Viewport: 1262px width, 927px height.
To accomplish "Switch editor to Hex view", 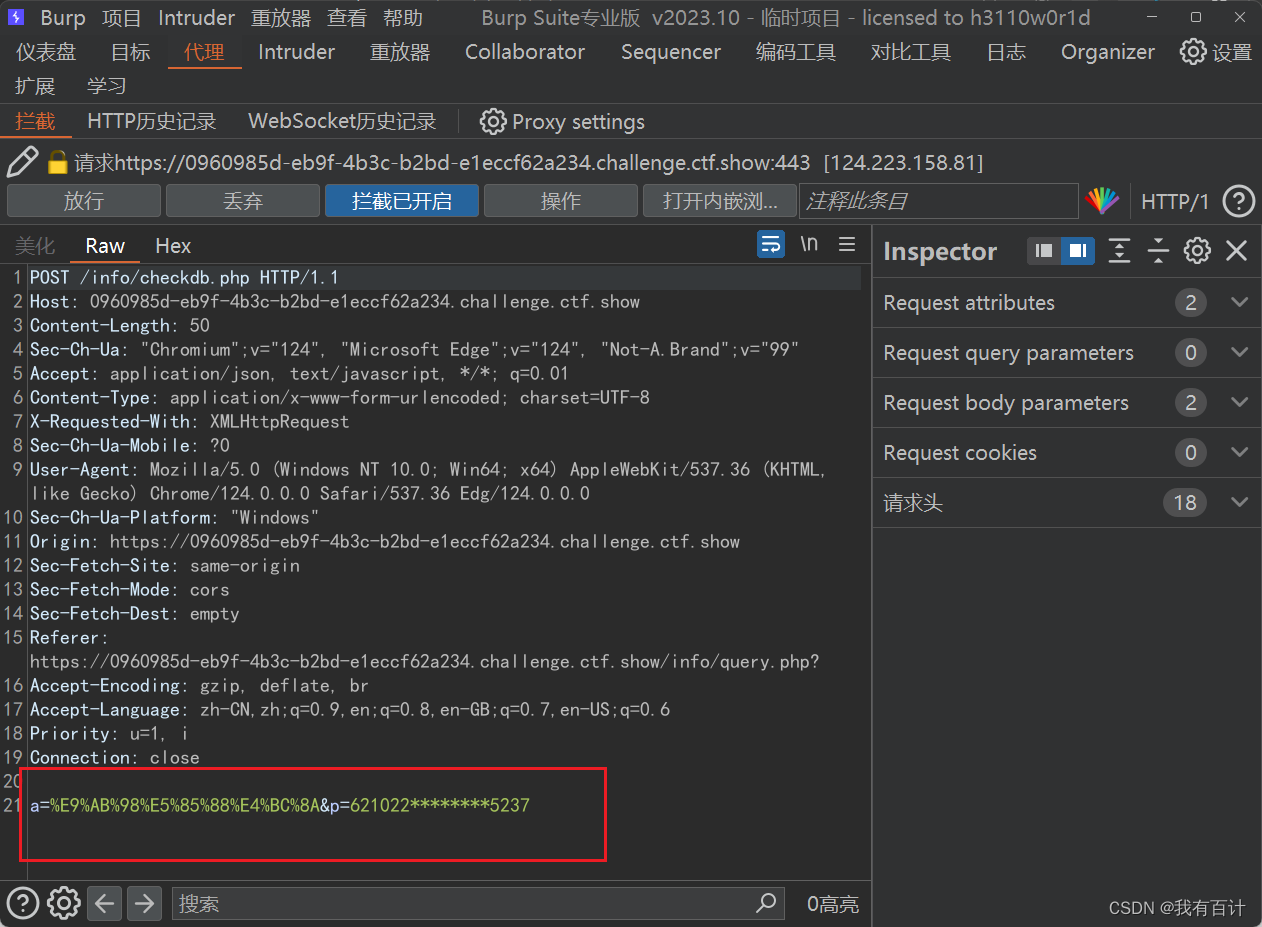I will 173,246.
